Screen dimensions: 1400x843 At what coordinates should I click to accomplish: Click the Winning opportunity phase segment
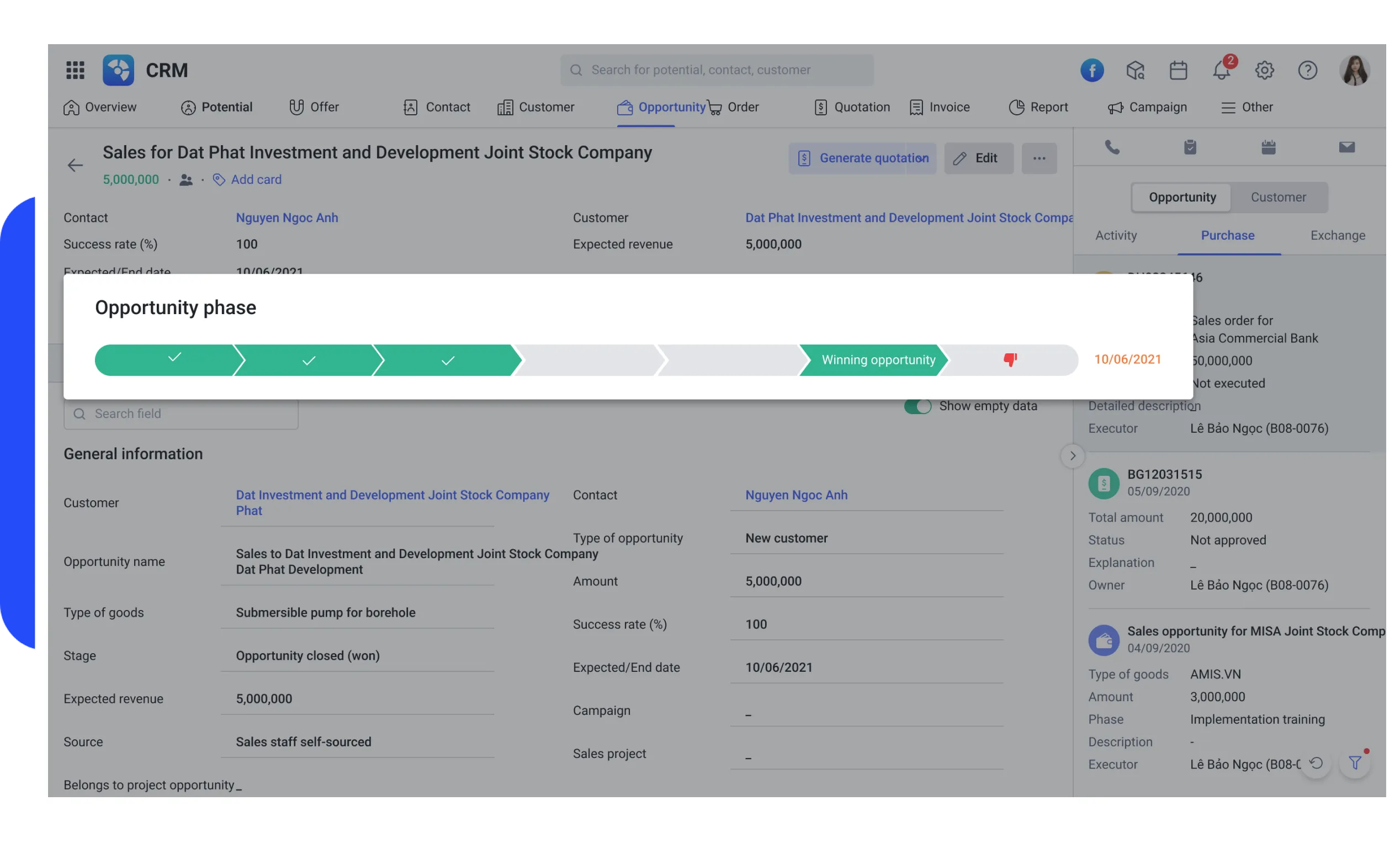pyautogui.click(x=878, y=359)
